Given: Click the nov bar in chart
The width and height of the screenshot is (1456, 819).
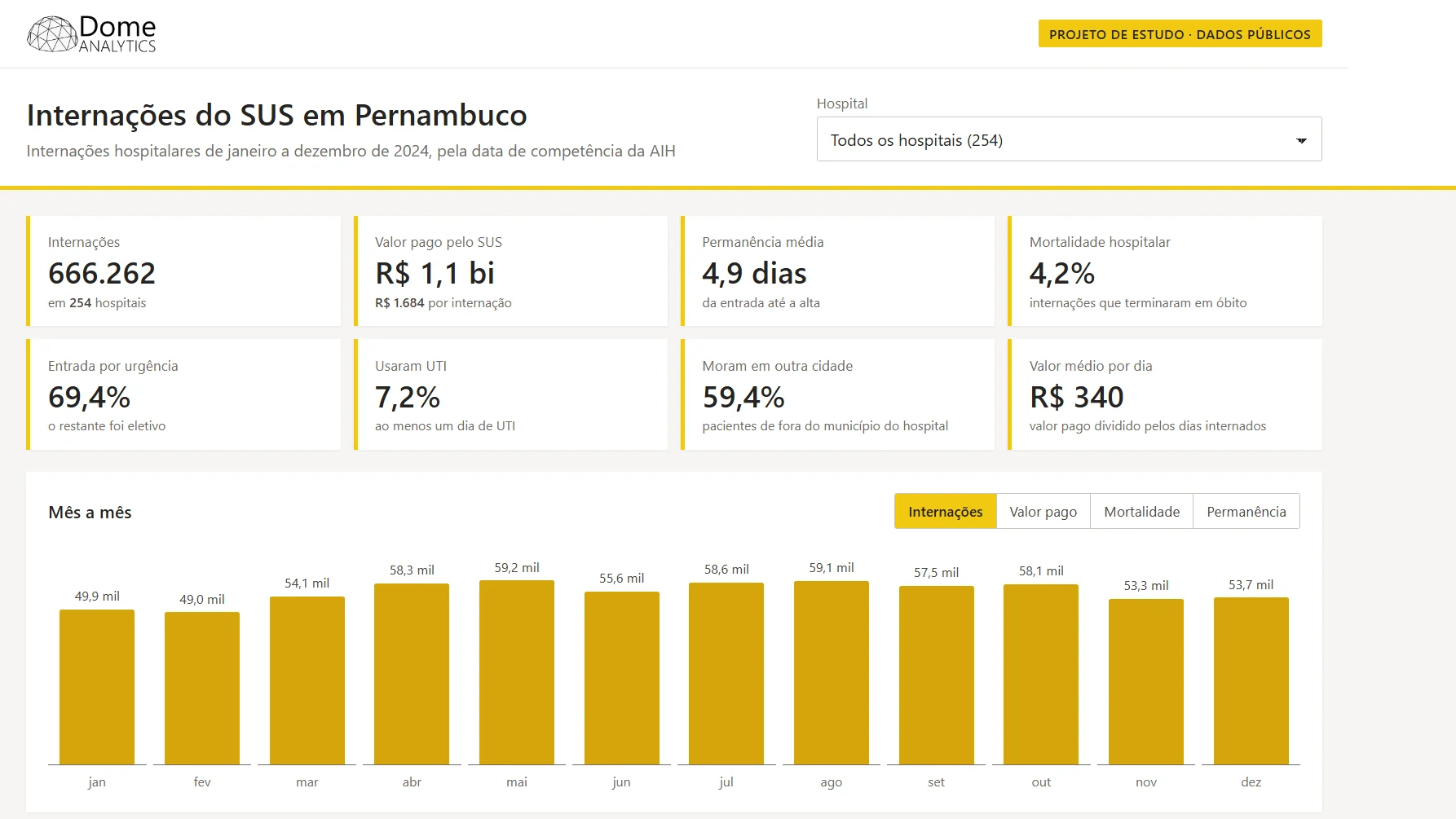Looking at the screenshot, I should pyautogui.click(x=1146, y=681).
